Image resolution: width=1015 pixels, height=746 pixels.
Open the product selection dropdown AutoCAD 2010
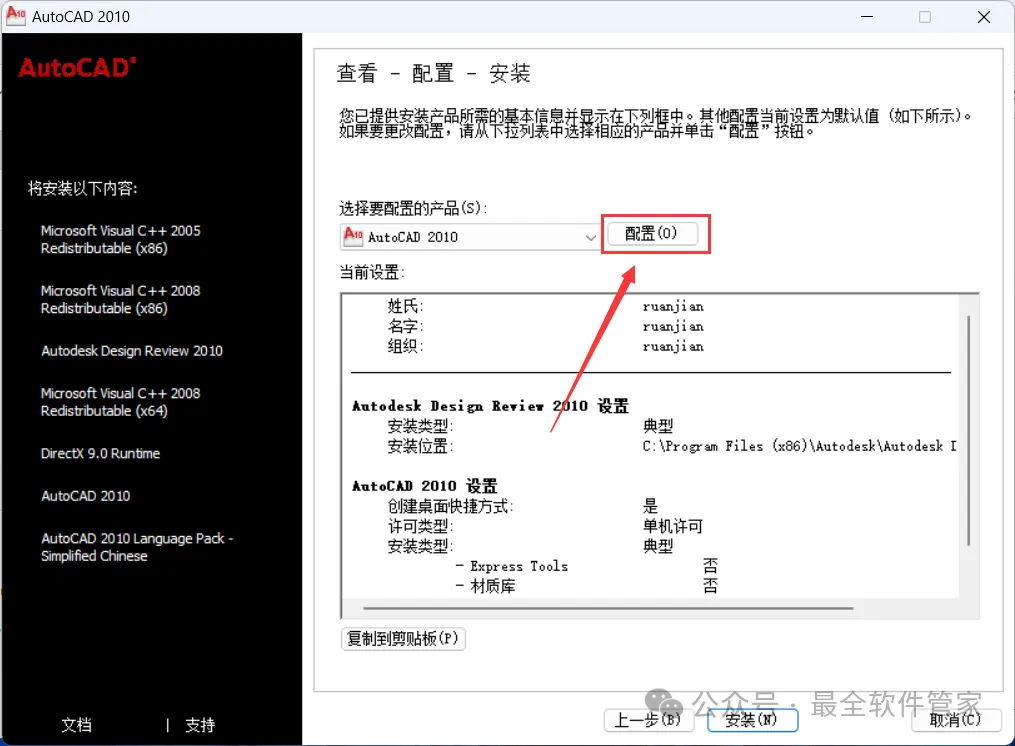pyautogui.click(x=470, y=237)
